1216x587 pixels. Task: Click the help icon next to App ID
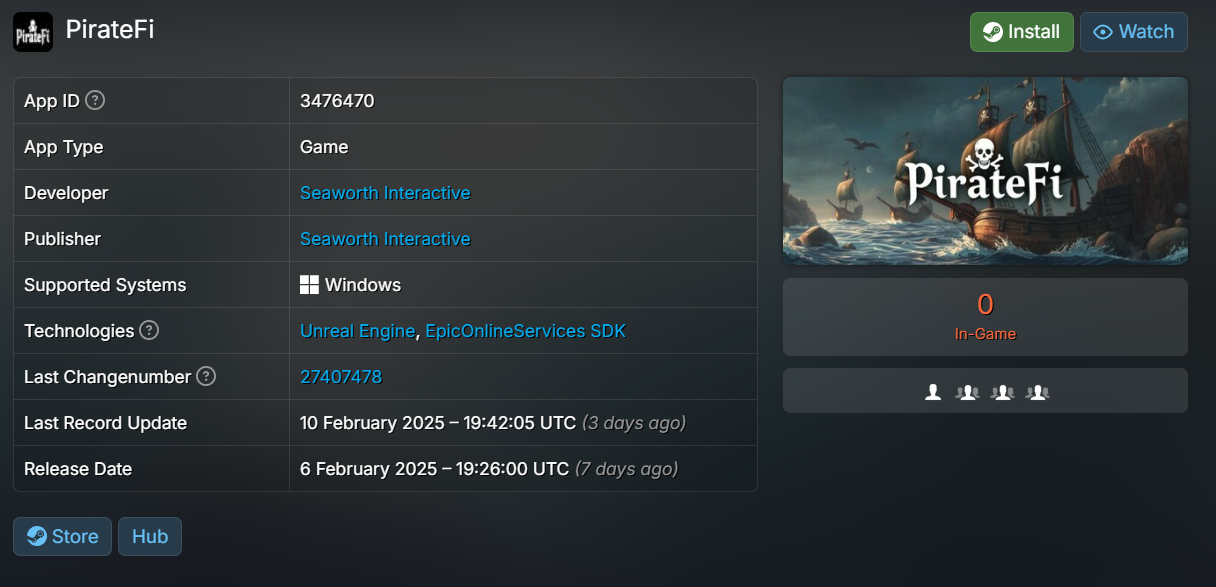click(x=95, y=100)
